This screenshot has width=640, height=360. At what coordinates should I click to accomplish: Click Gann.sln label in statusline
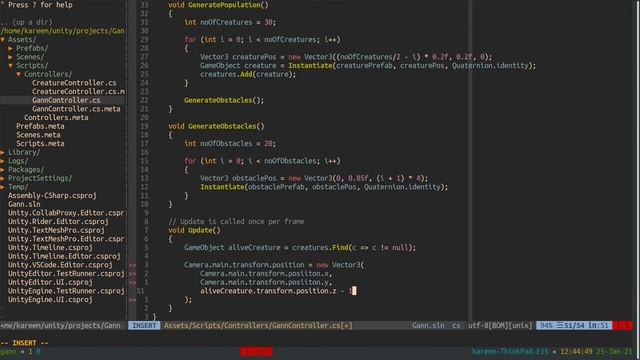click(428, 325)
